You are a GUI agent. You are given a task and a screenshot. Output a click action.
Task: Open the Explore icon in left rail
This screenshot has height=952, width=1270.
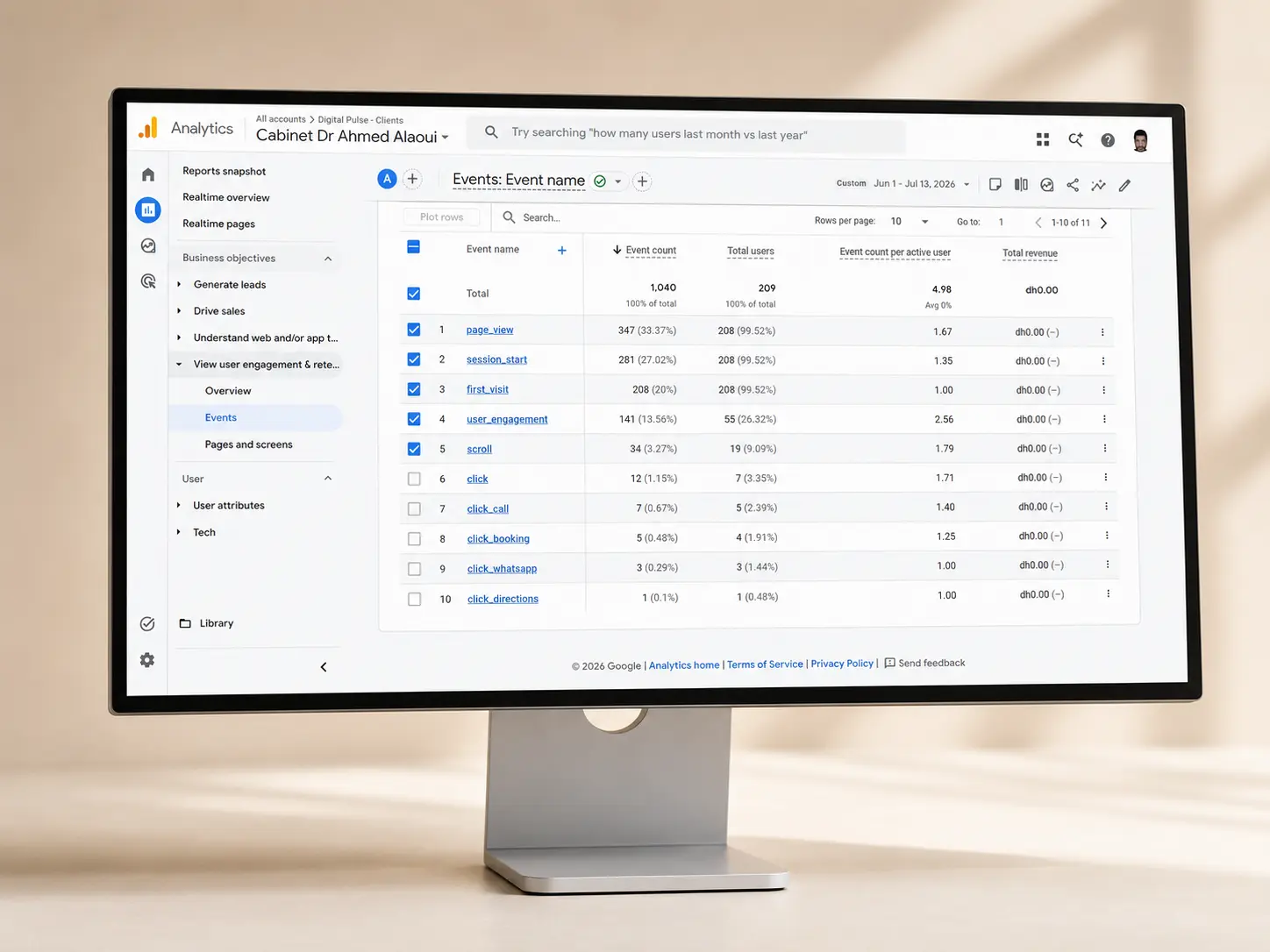(148, 245)
